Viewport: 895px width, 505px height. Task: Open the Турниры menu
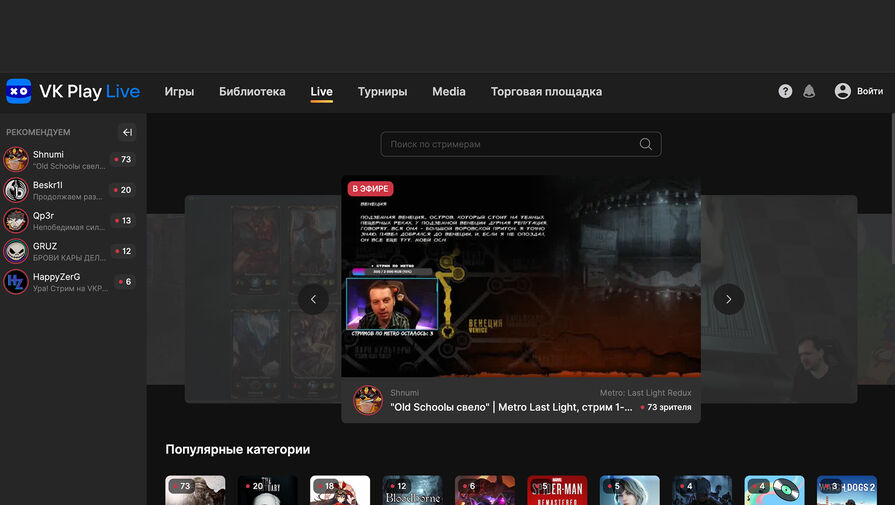pos(382,91)
